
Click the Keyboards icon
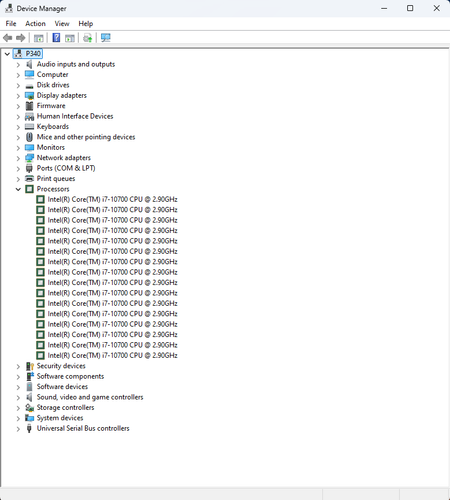(x=29, y=127)
